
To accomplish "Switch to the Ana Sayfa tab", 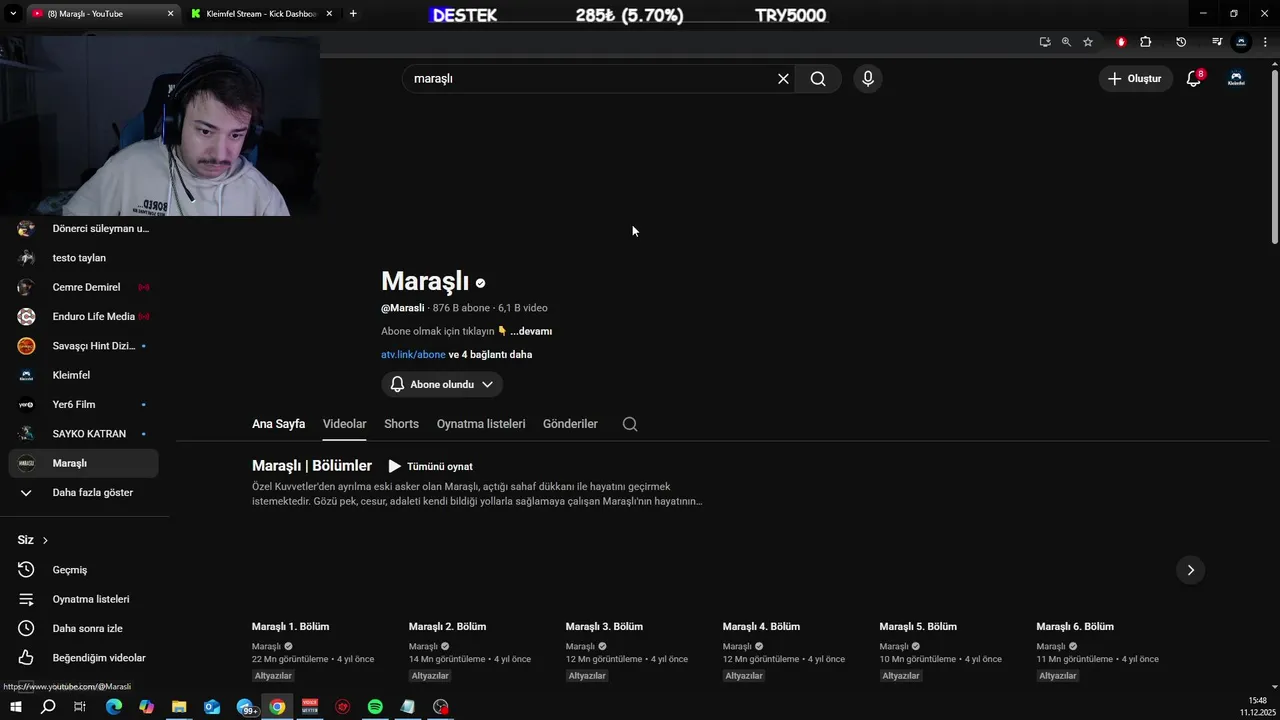I will point(278,424).
